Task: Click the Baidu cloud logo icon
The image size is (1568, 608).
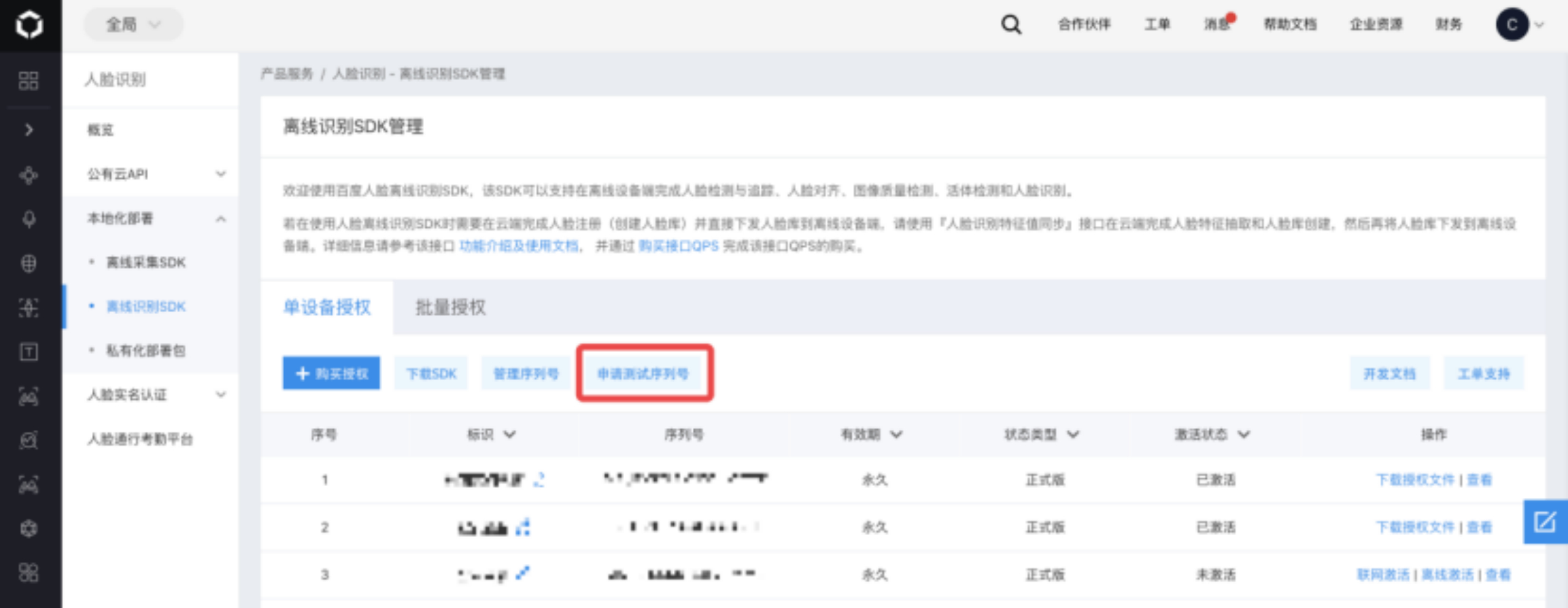Action: (x=29, y=25)
